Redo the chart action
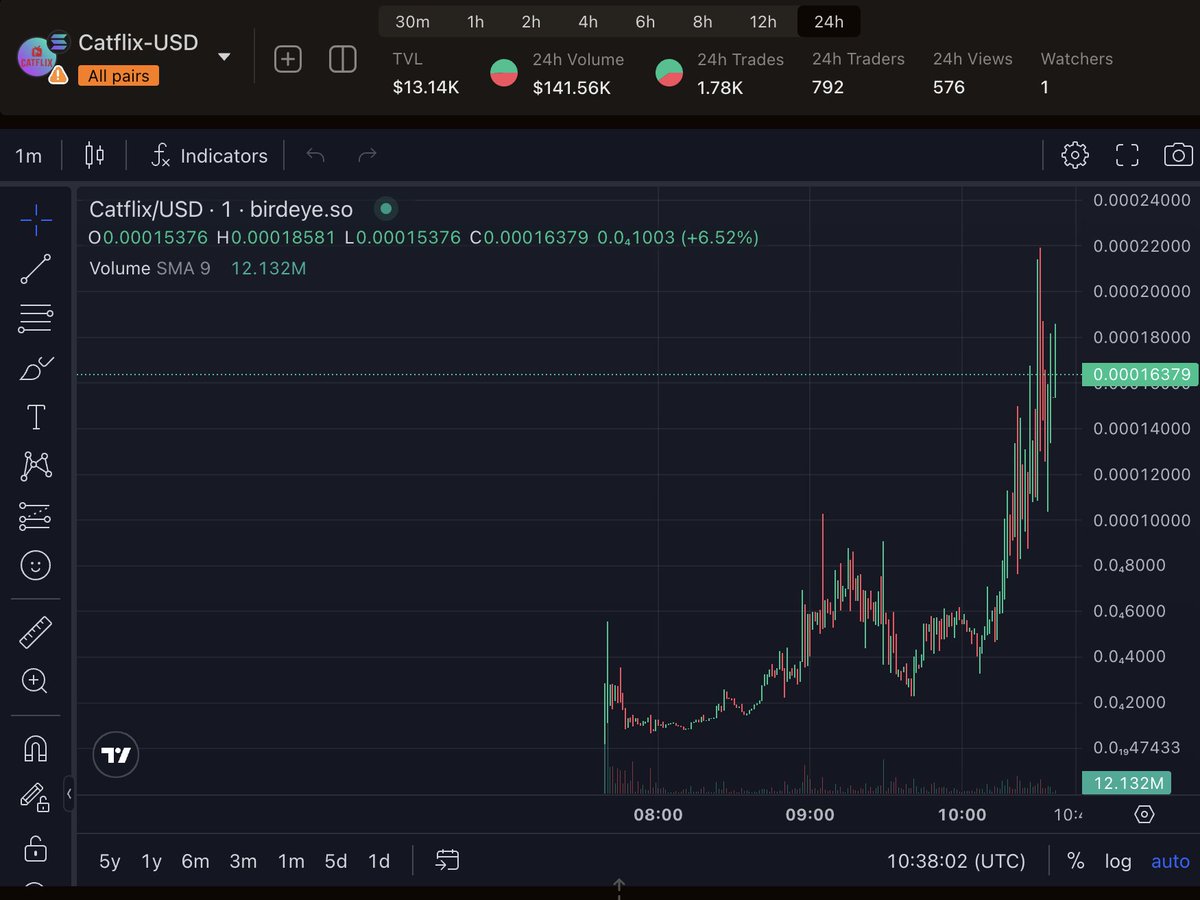Image resolution: width=1200 pixels, height=900 pixels. click(x=368, y=155)
